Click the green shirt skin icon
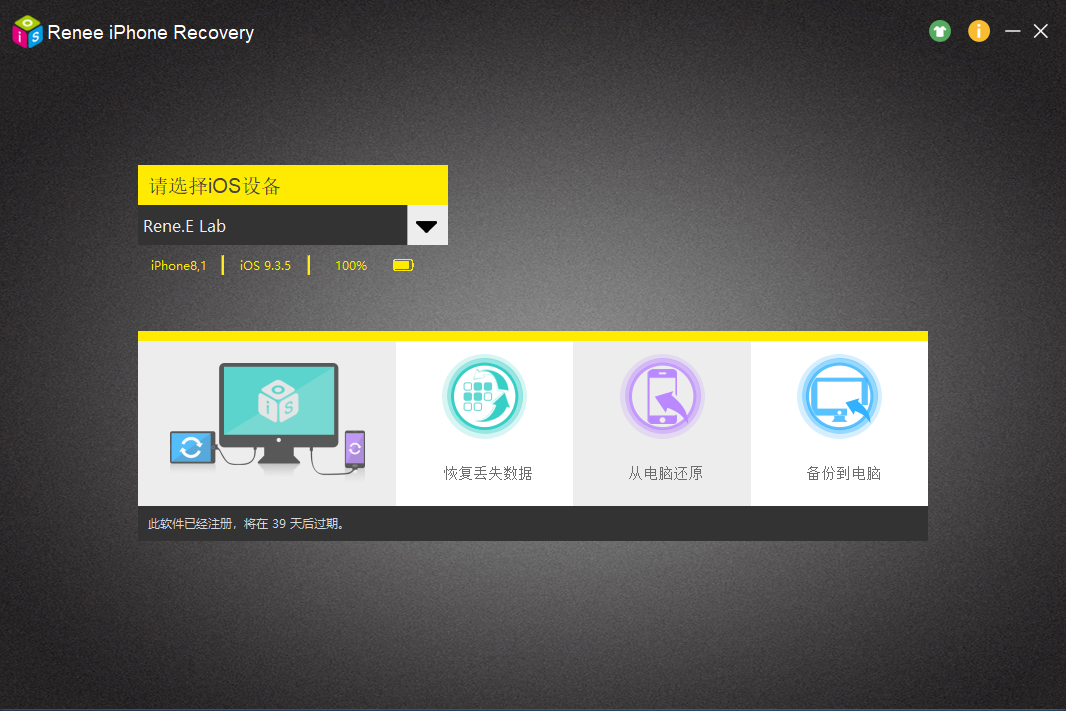 [x=940, y=31]
